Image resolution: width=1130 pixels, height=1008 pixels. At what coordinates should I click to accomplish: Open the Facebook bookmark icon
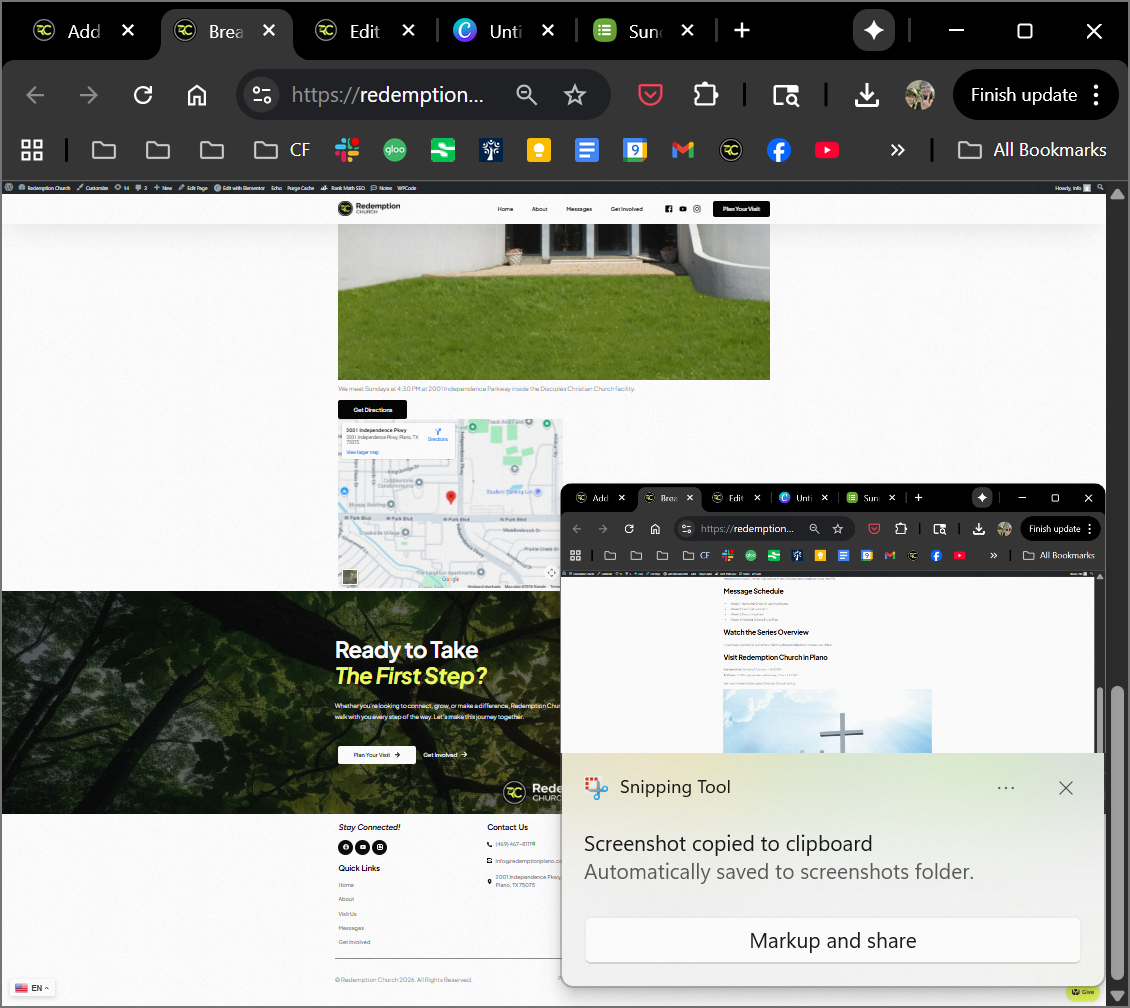click(779, 150)
